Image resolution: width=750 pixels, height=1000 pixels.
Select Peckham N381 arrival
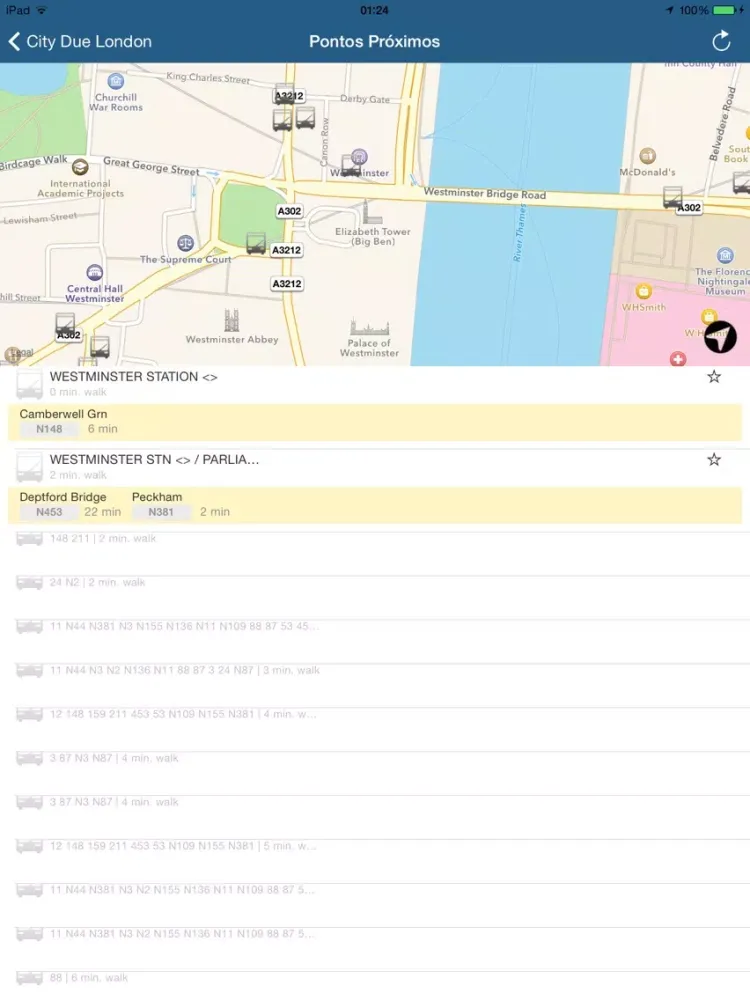click(x=181, y=504)
